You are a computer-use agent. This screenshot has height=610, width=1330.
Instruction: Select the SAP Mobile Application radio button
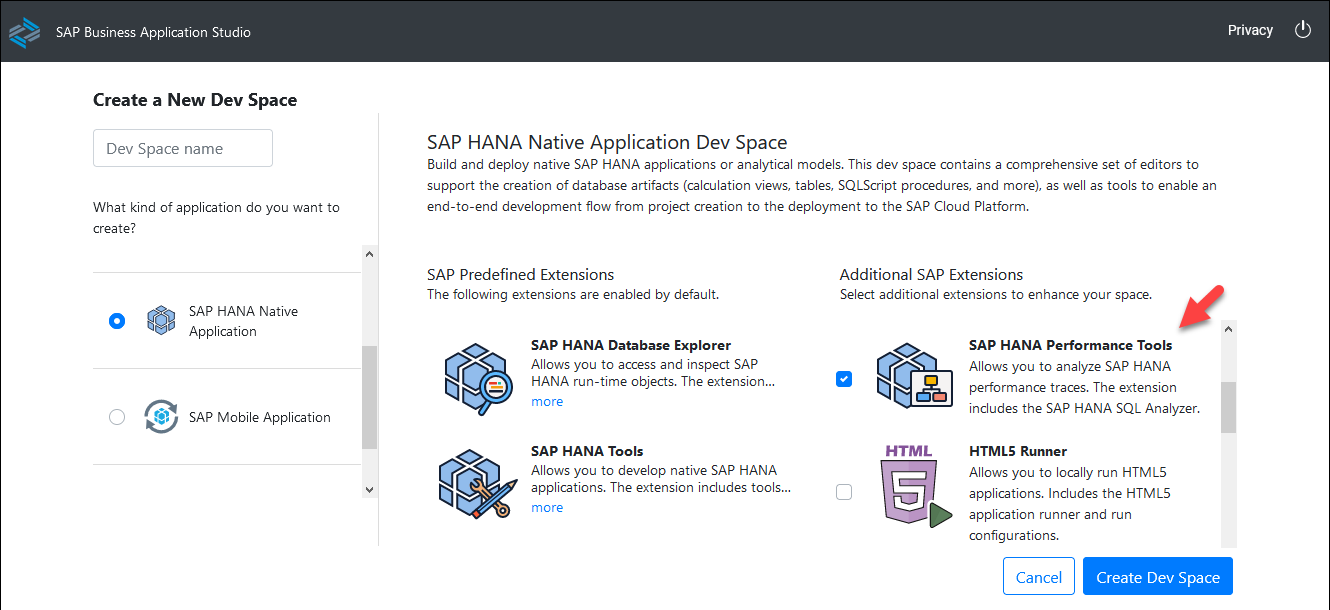pyautogui.click(x=117, y=417)
